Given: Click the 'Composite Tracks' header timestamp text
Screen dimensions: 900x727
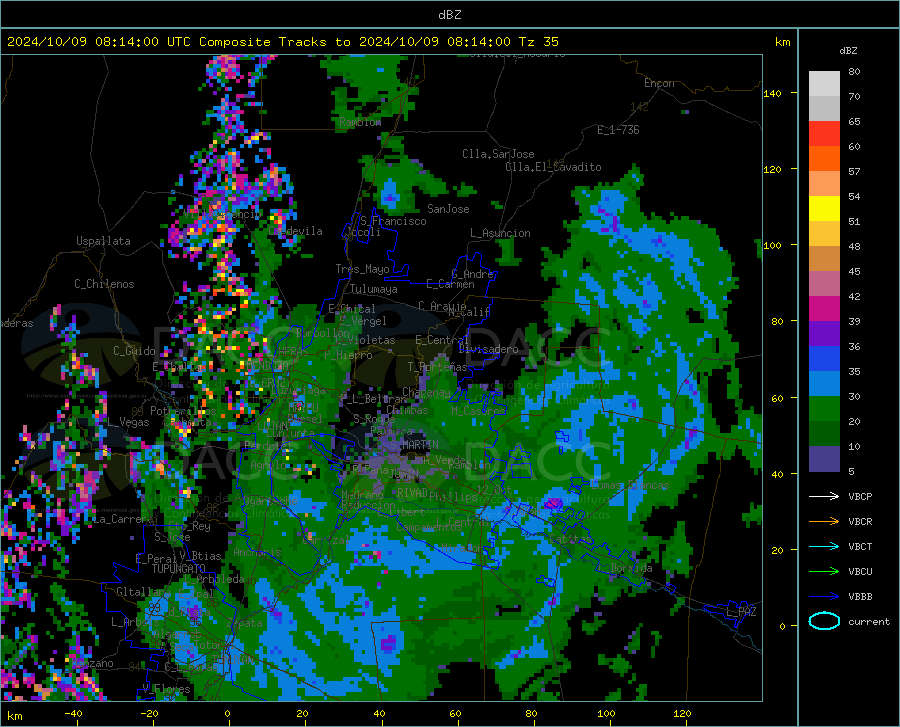Looking at the screenshot, I should (x=282, y=42).
